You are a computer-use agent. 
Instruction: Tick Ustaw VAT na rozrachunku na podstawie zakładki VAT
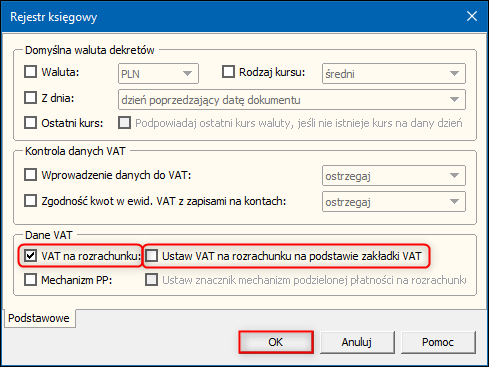152,256
